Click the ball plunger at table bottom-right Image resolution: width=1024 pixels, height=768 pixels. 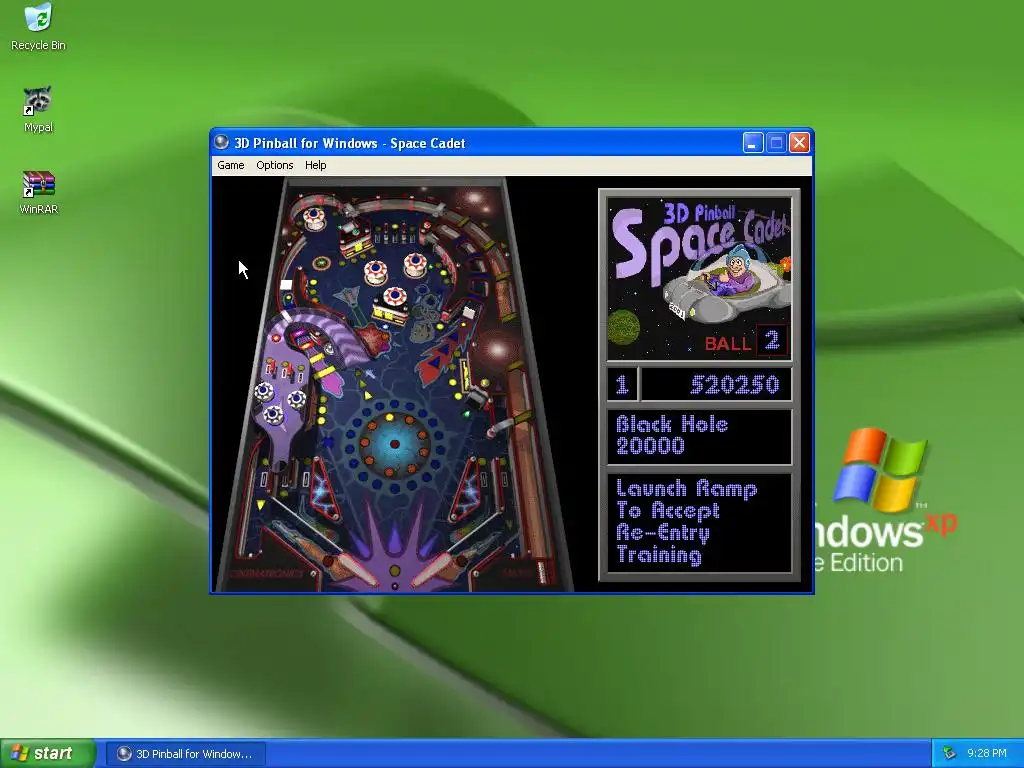[542, 572]
